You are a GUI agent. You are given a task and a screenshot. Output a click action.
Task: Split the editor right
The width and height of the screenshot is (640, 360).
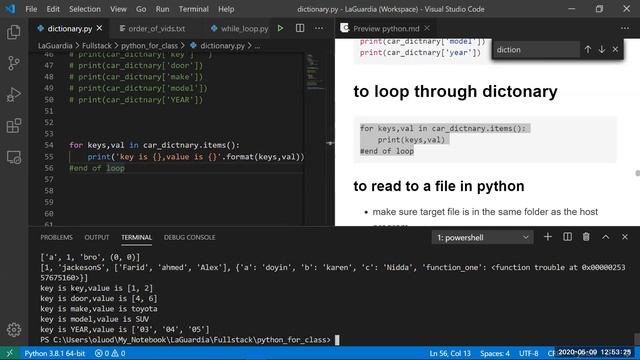point(300,28)
